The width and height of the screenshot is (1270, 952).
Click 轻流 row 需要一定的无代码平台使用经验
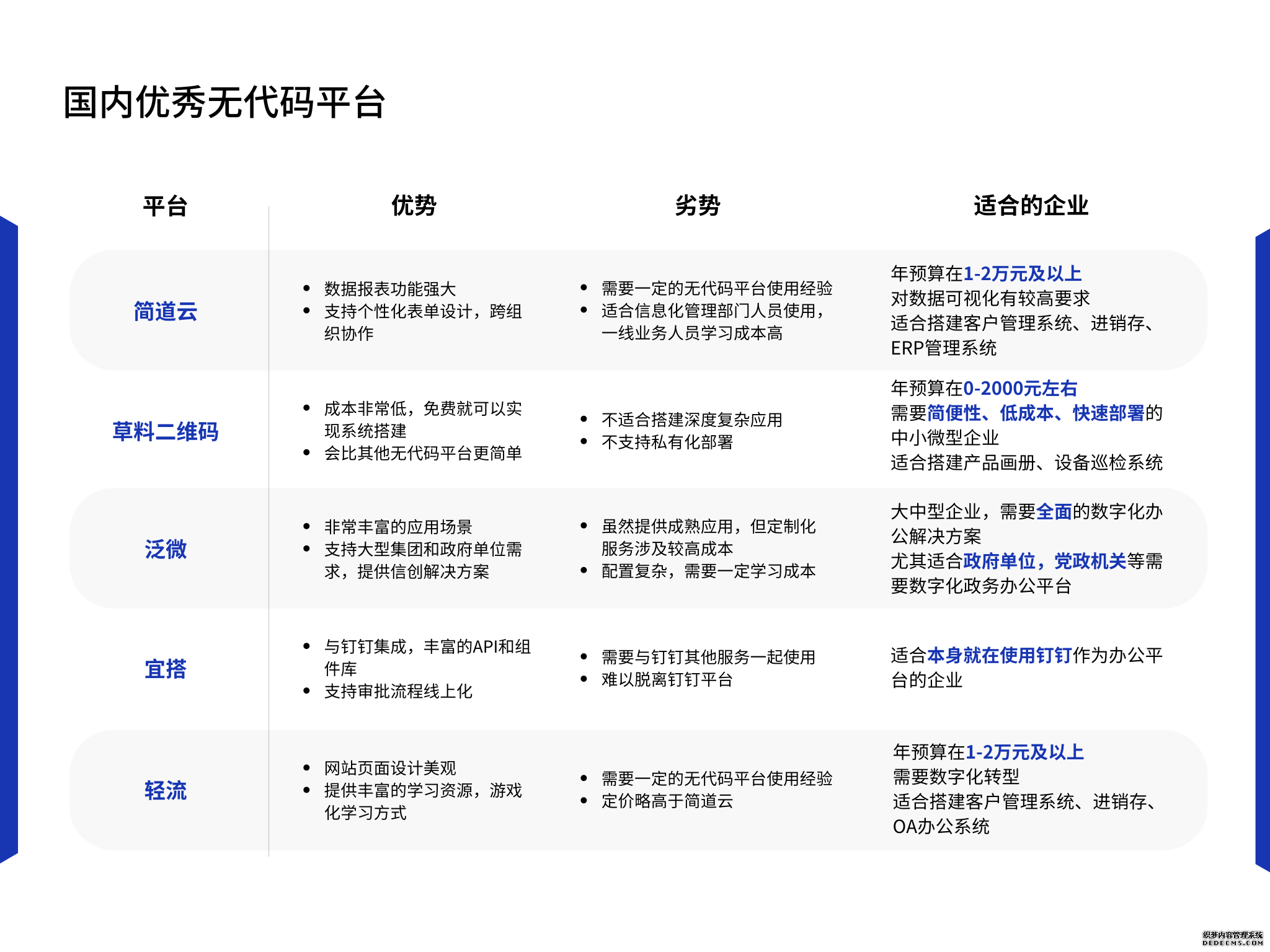coord(717,778)
